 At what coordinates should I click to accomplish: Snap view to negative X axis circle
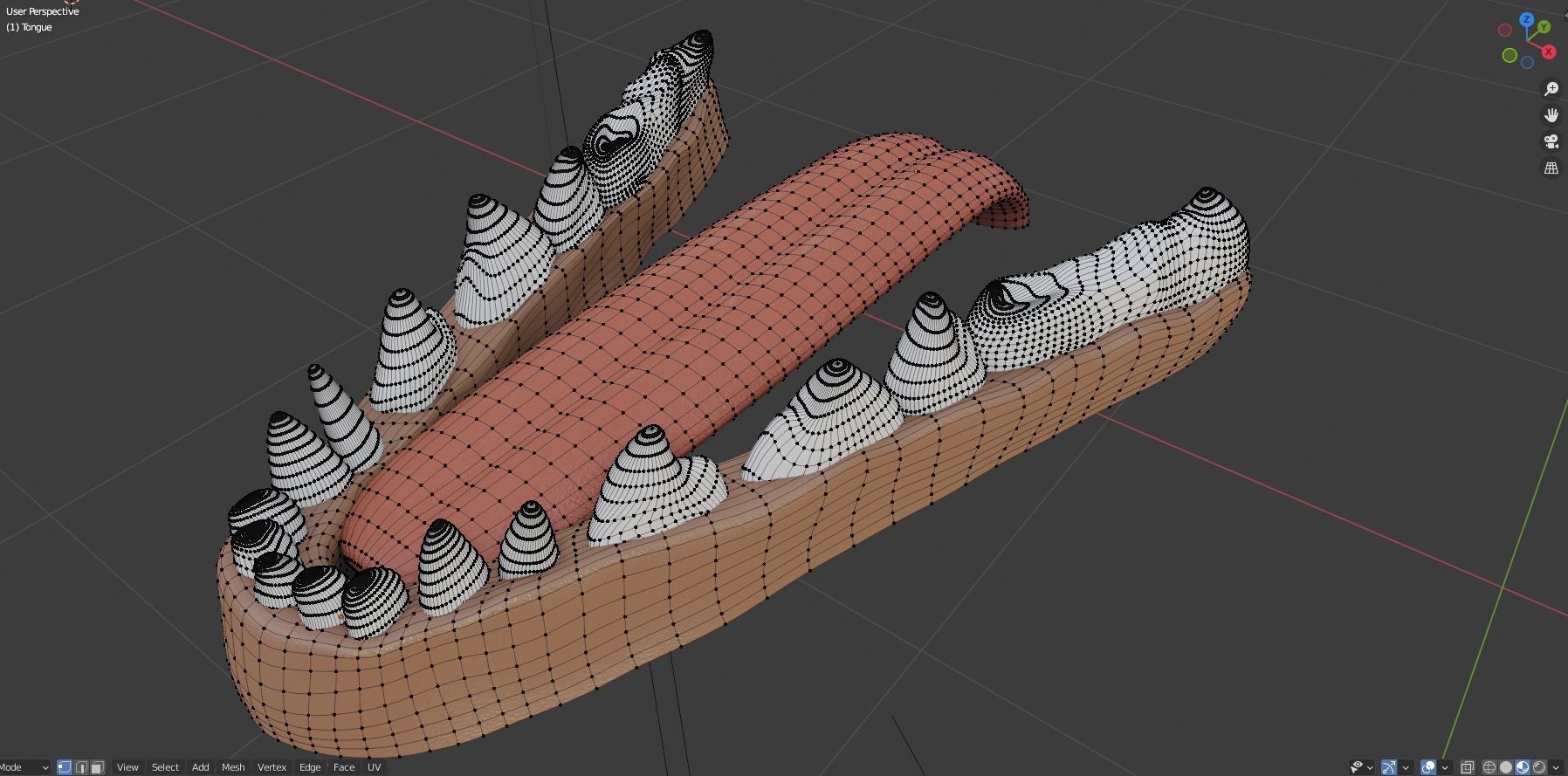1505,30
